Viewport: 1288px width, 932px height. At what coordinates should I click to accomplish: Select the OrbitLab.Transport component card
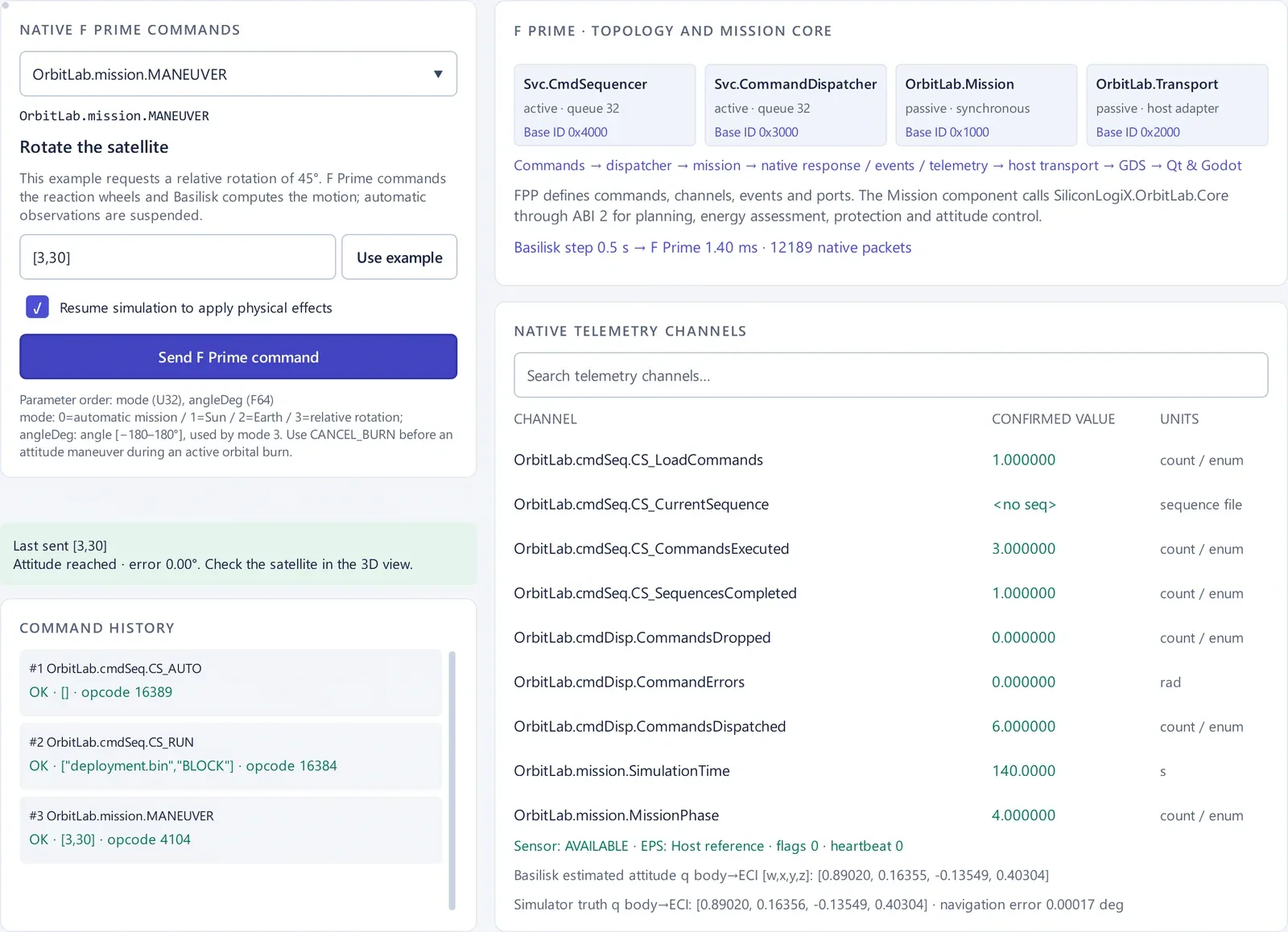pos(1177,105)
